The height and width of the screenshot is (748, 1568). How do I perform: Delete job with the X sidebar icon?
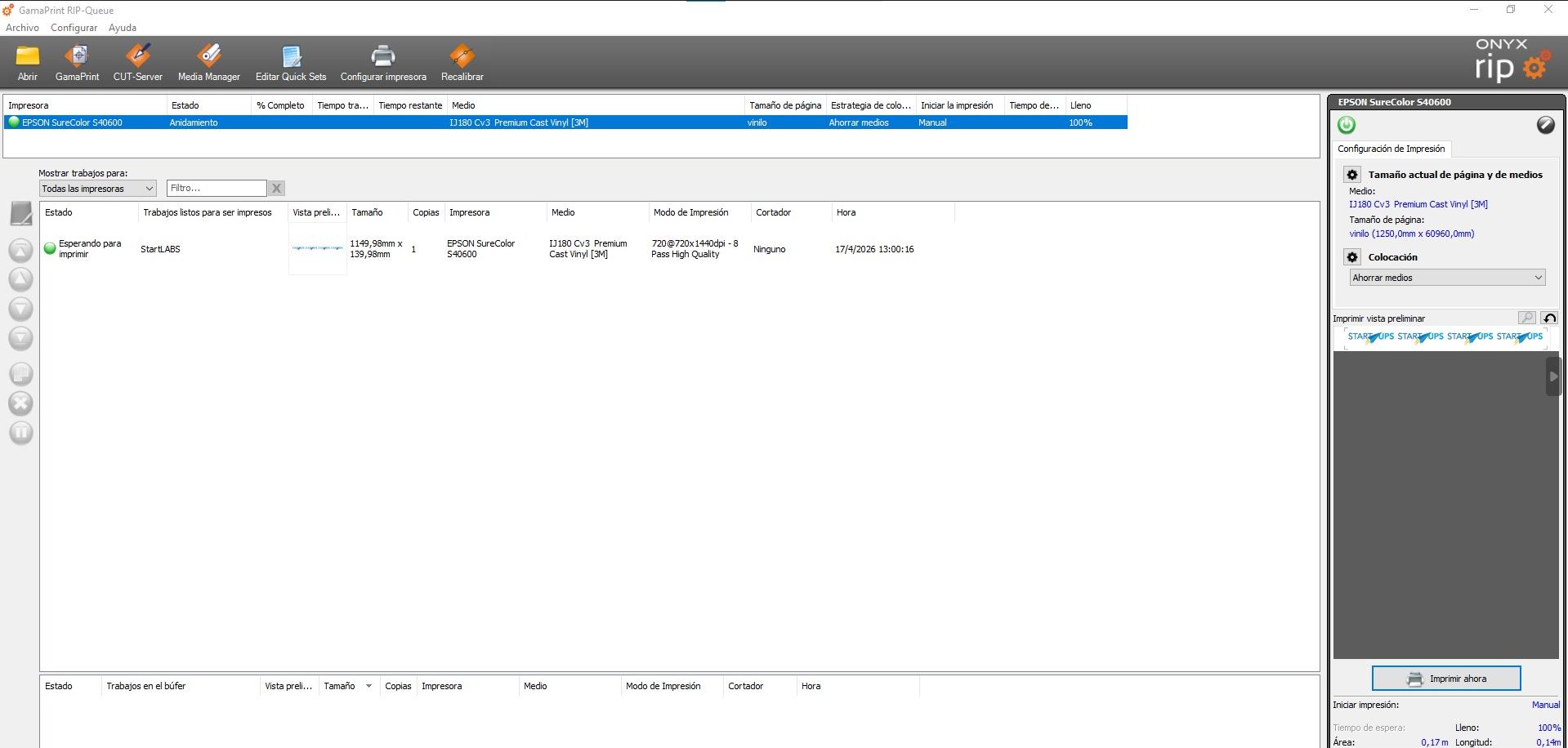coord(21,403)
